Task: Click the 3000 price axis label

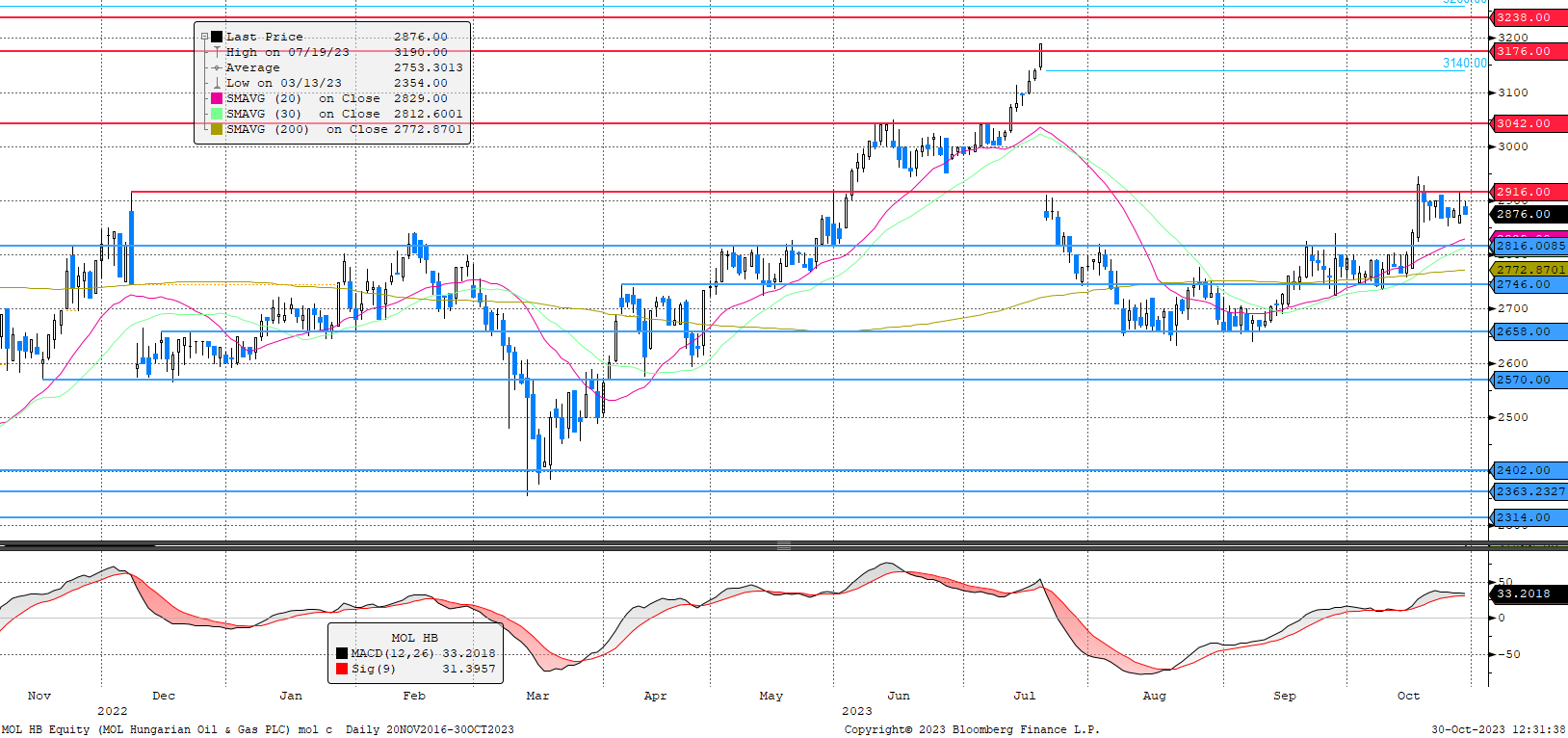Action: click(x=1513, y=146)
